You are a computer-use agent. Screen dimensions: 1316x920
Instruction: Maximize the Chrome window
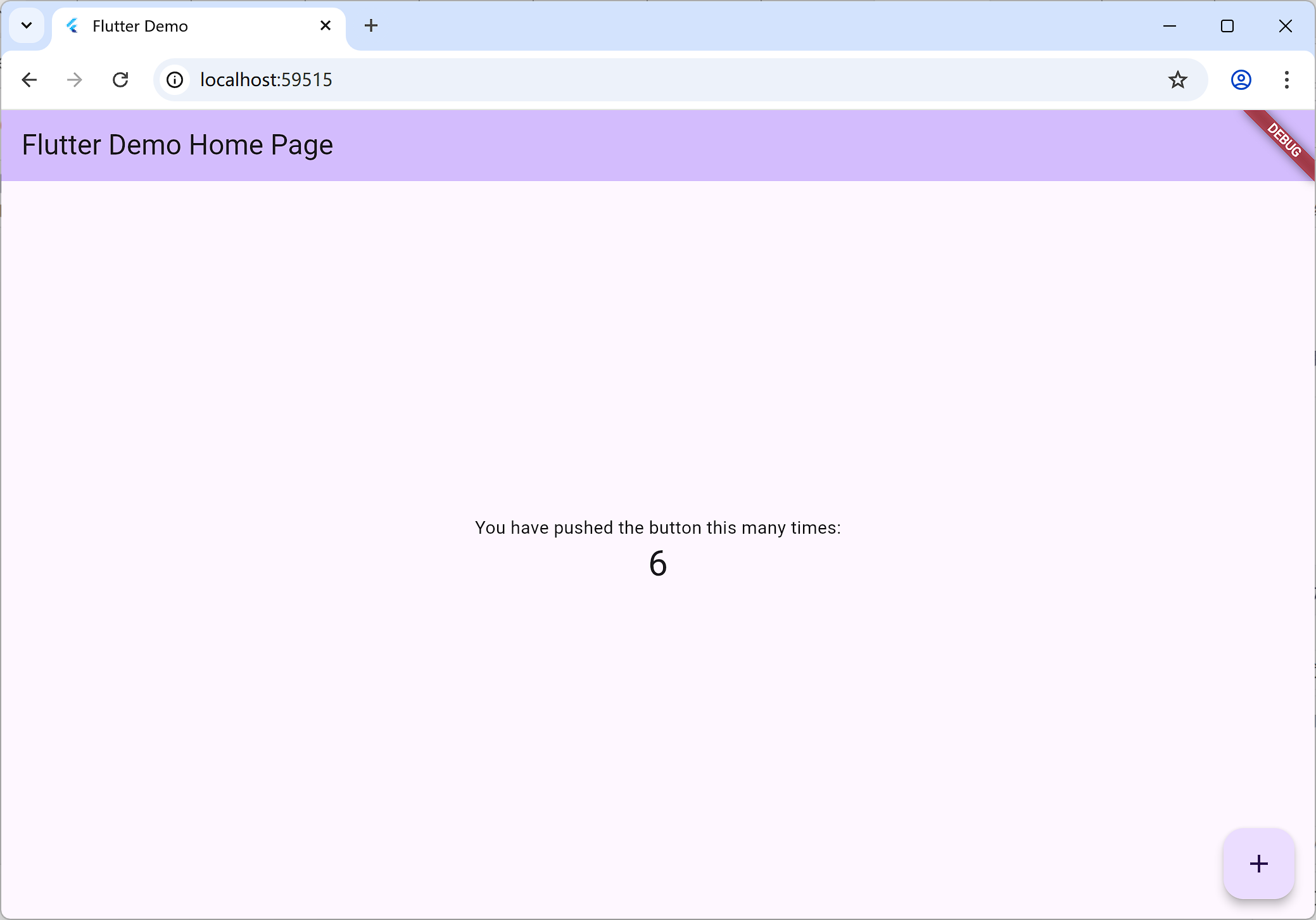point(1227,26)
